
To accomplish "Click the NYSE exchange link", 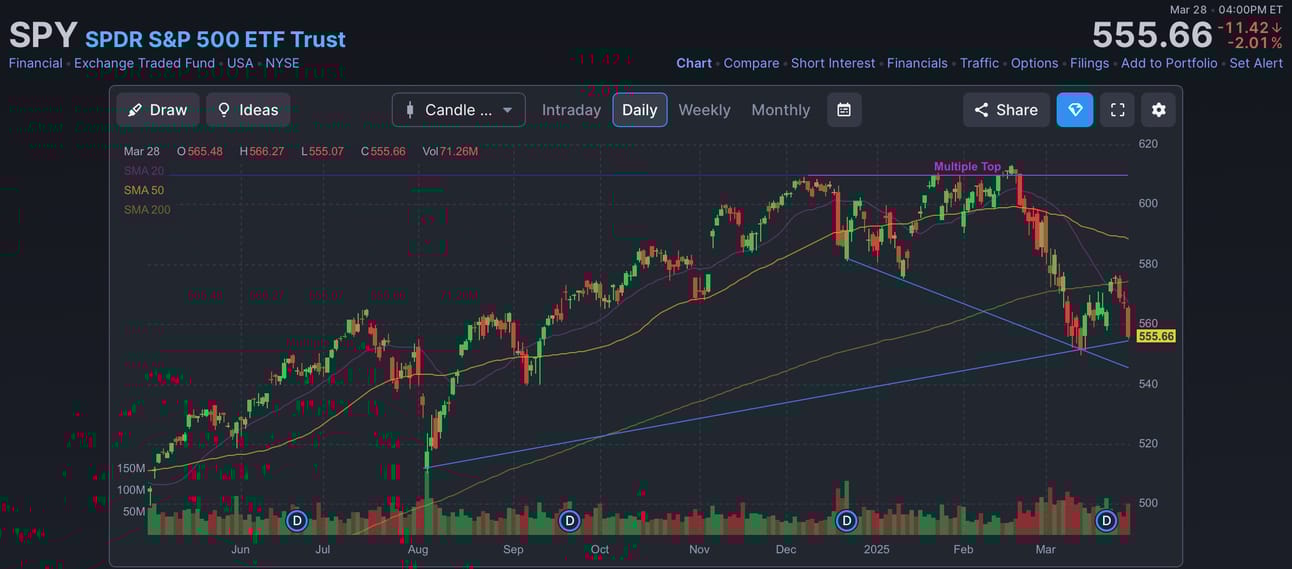I will coord(282,63).
